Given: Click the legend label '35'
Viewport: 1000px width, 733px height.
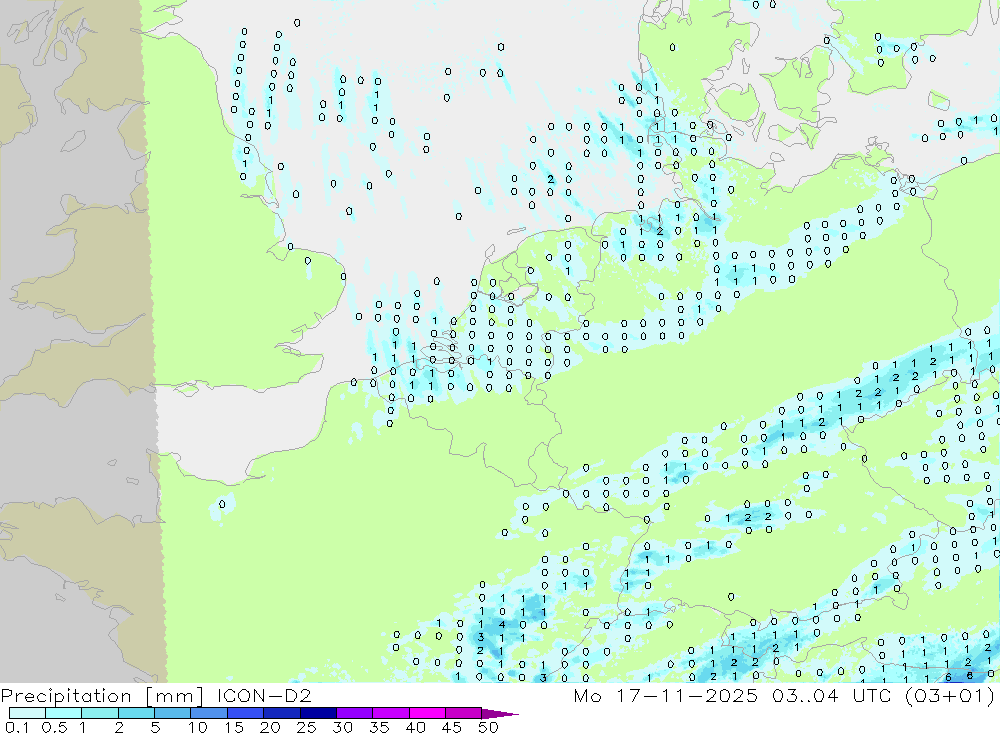Looking at the screenshot, I should (379, 727).
